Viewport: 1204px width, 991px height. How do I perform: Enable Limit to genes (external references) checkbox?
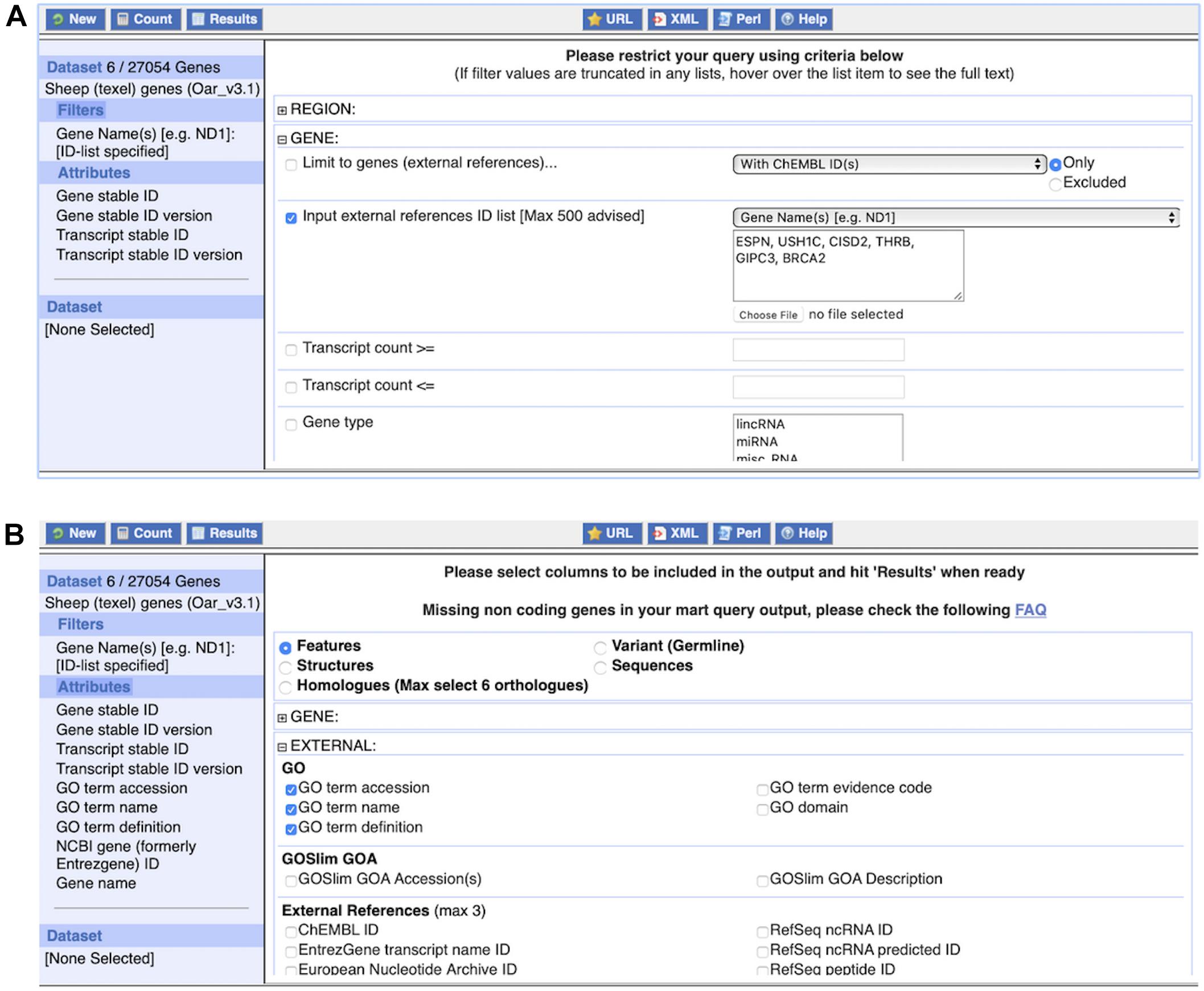(x=291, y=165)
